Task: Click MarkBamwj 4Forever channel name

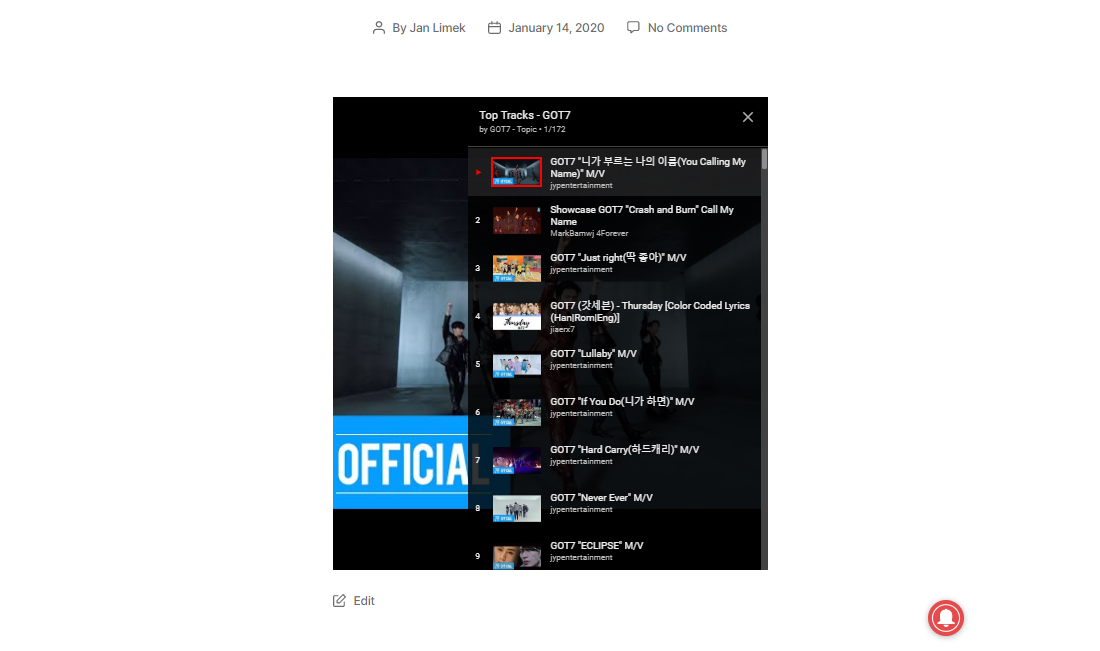Action: [x=589, y=234]
